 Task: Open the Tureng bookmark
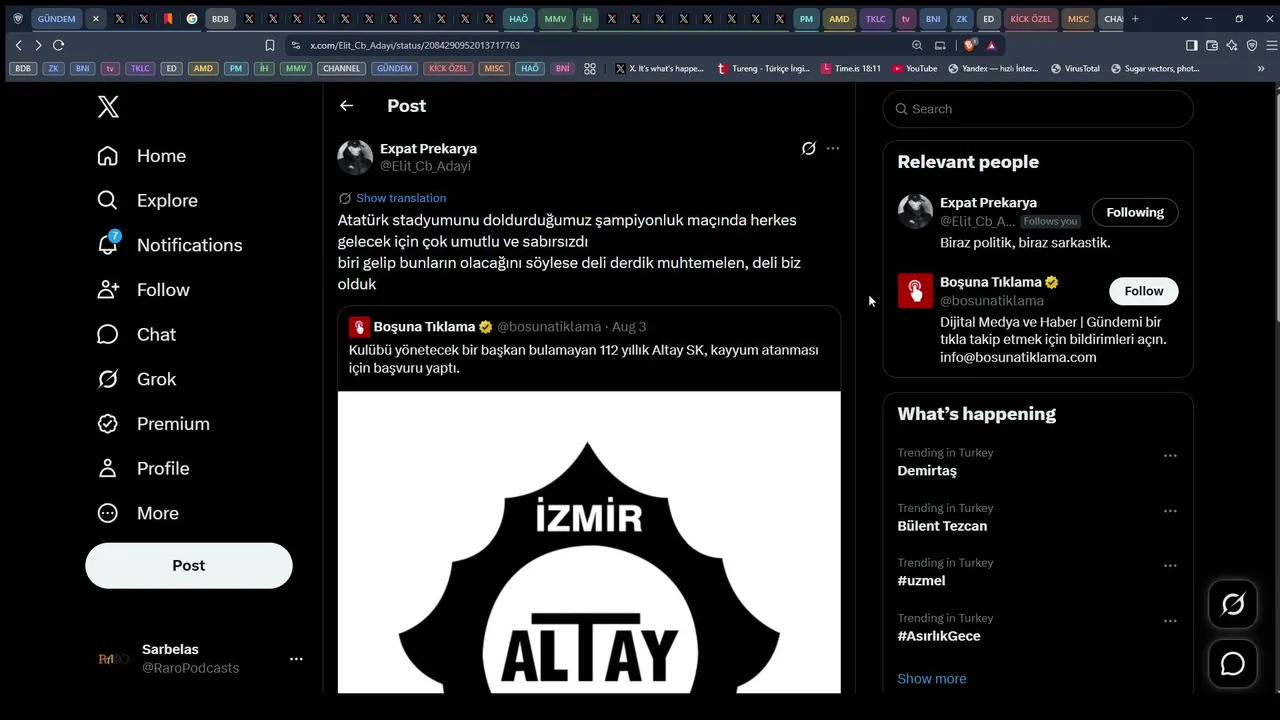tap(763, 69)
